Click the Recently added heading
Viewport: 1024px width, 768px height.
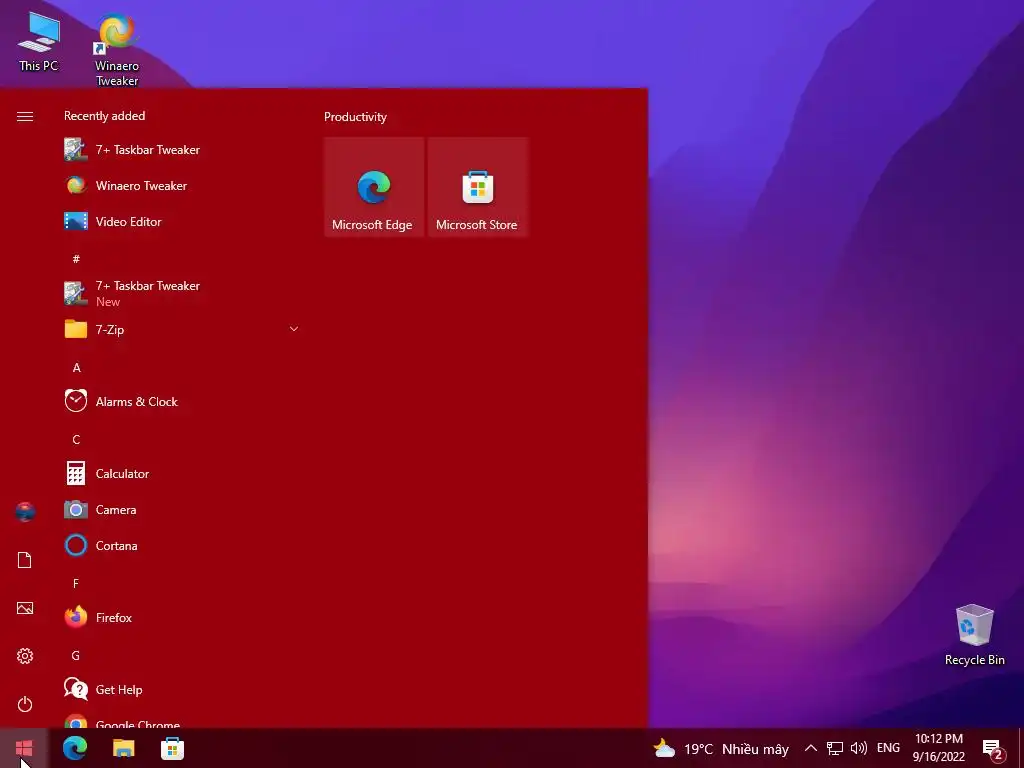pos(104,116)
